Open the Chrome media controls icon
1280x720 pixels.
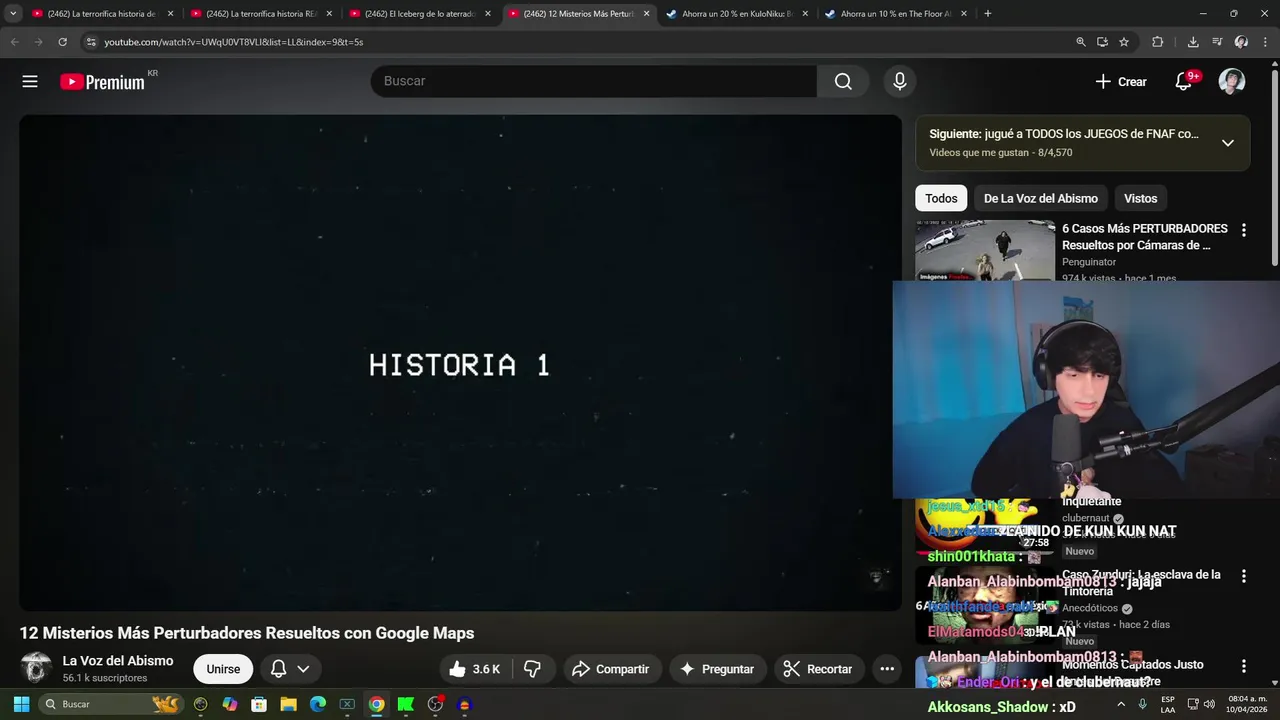coord(1217,42)
